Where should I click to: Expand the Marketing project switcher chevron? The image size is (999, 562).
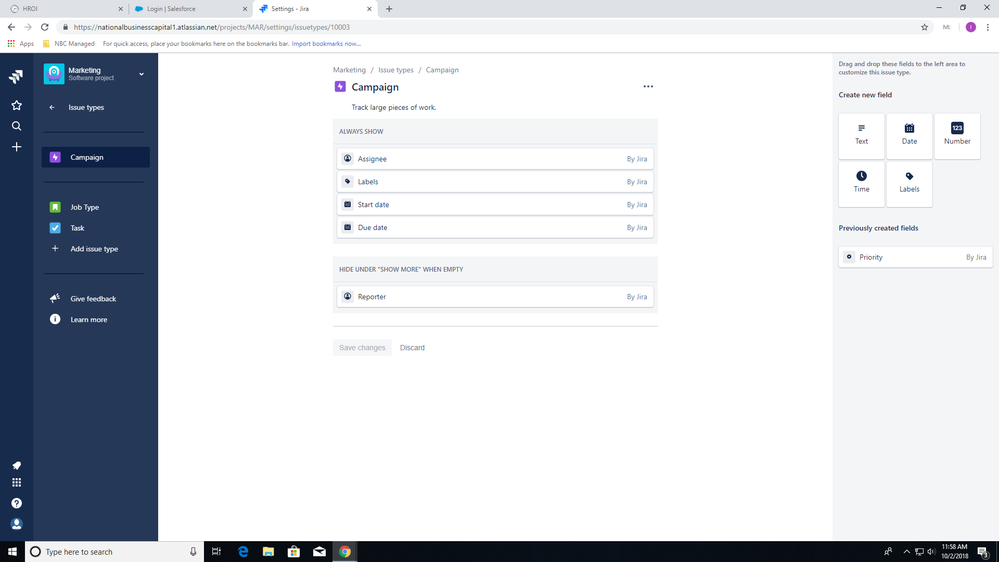point(141,74)
